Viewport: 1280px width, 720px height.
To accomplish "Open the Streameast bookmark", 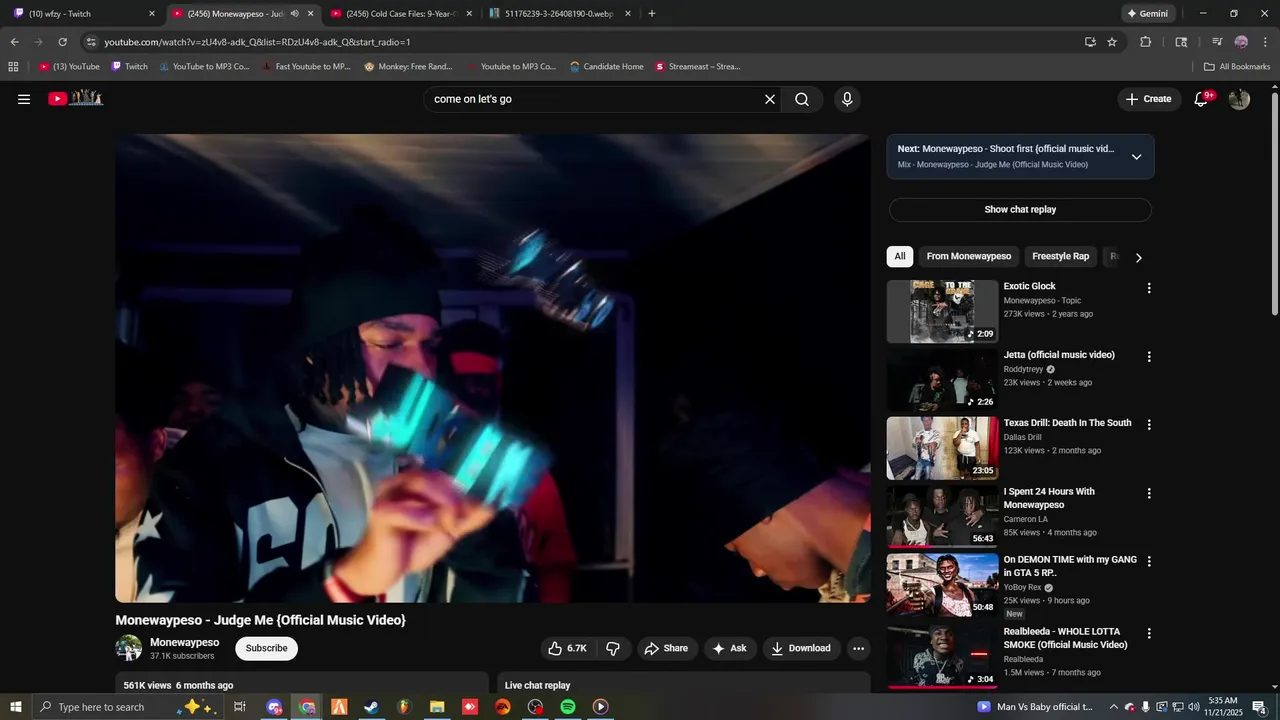I will pos(697,67).
